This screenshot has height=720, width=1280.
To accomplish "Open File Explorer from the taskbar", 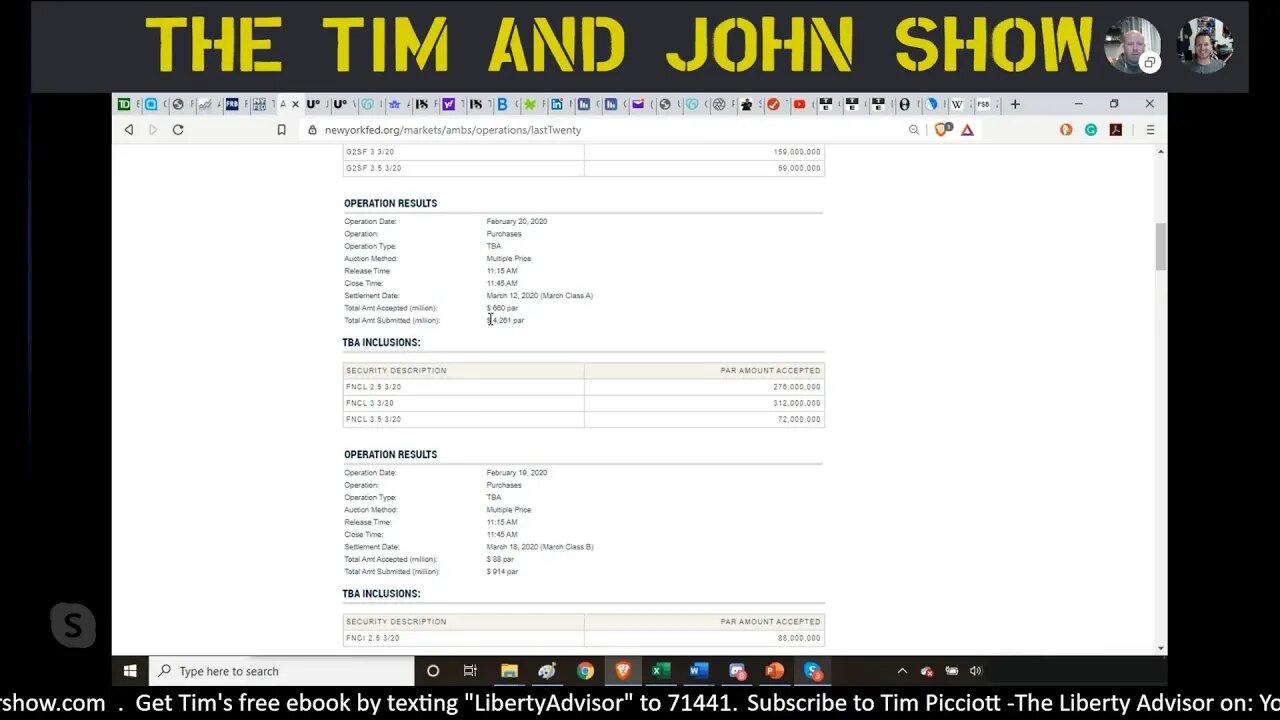I will tap(509, 671).
